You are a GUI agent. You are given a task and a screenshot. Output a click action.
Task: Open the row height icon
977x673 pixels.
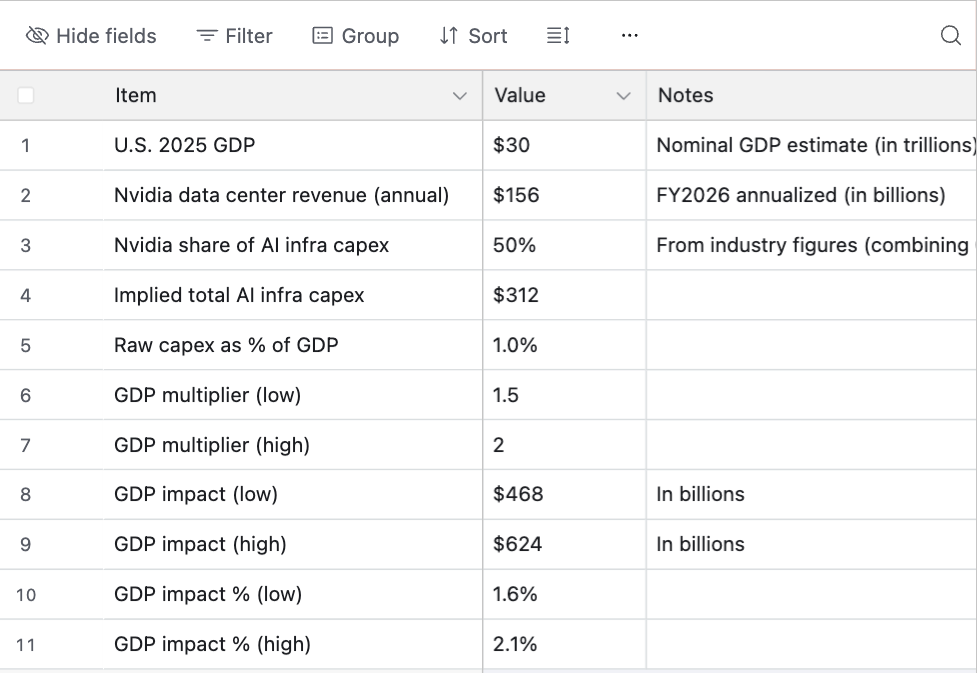point(558,36)
